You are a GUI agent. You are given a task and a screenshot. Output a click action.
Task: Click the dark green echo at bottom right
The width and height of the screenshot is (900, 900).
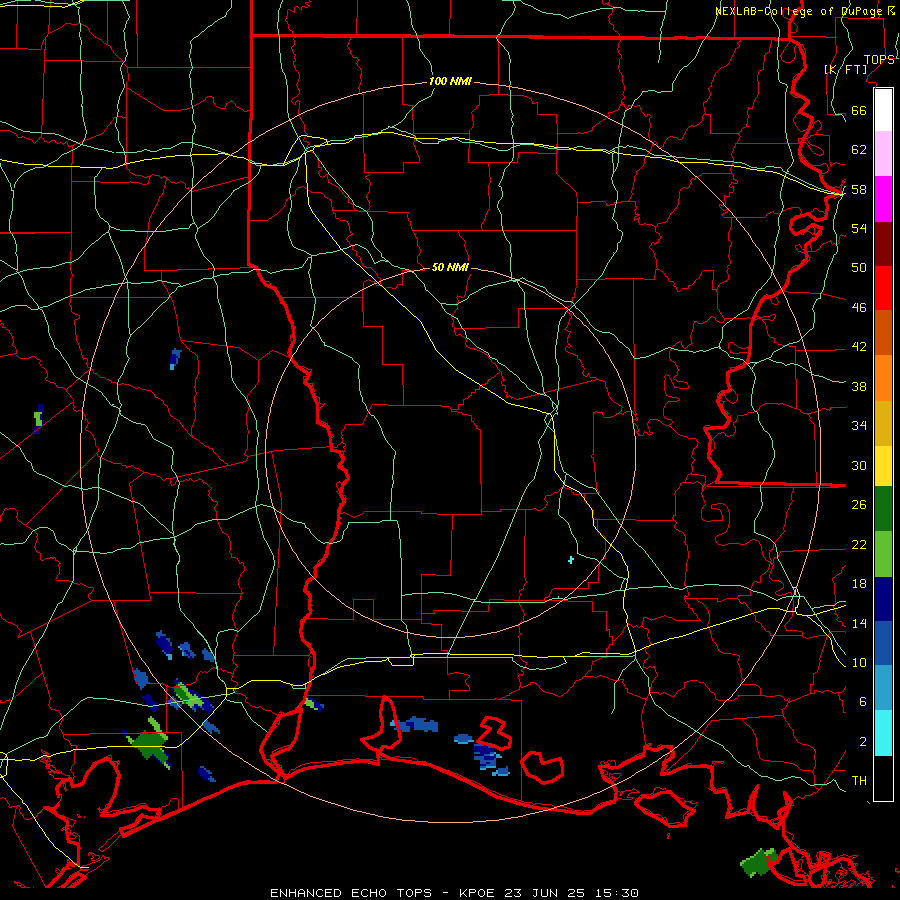[759, 862]
